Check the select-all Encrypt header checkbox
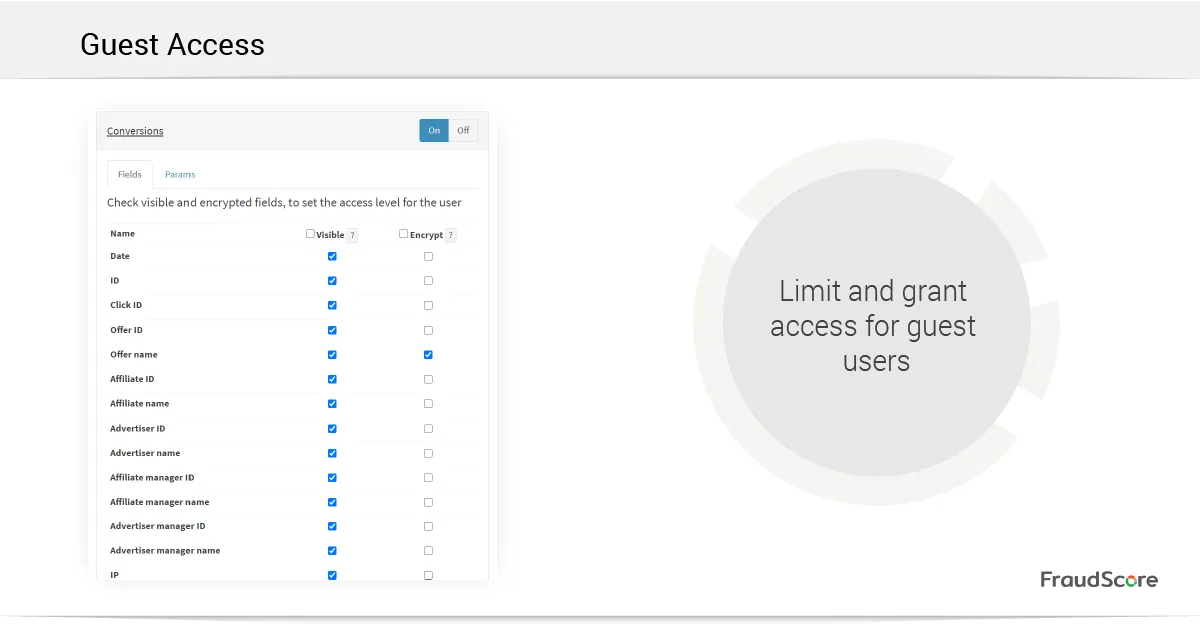 [403, 234]
